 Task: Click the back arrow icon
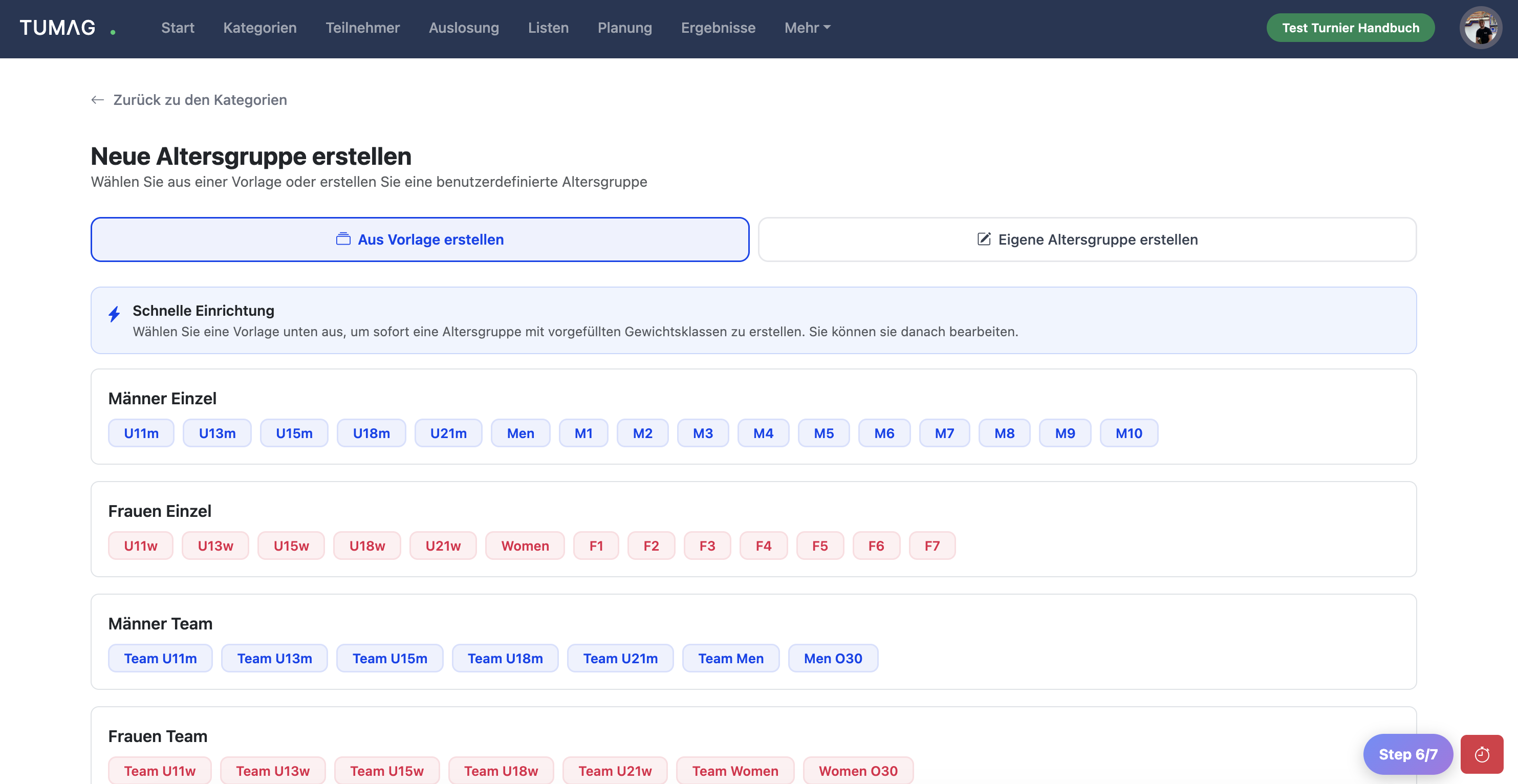click(x=98, y=100)
